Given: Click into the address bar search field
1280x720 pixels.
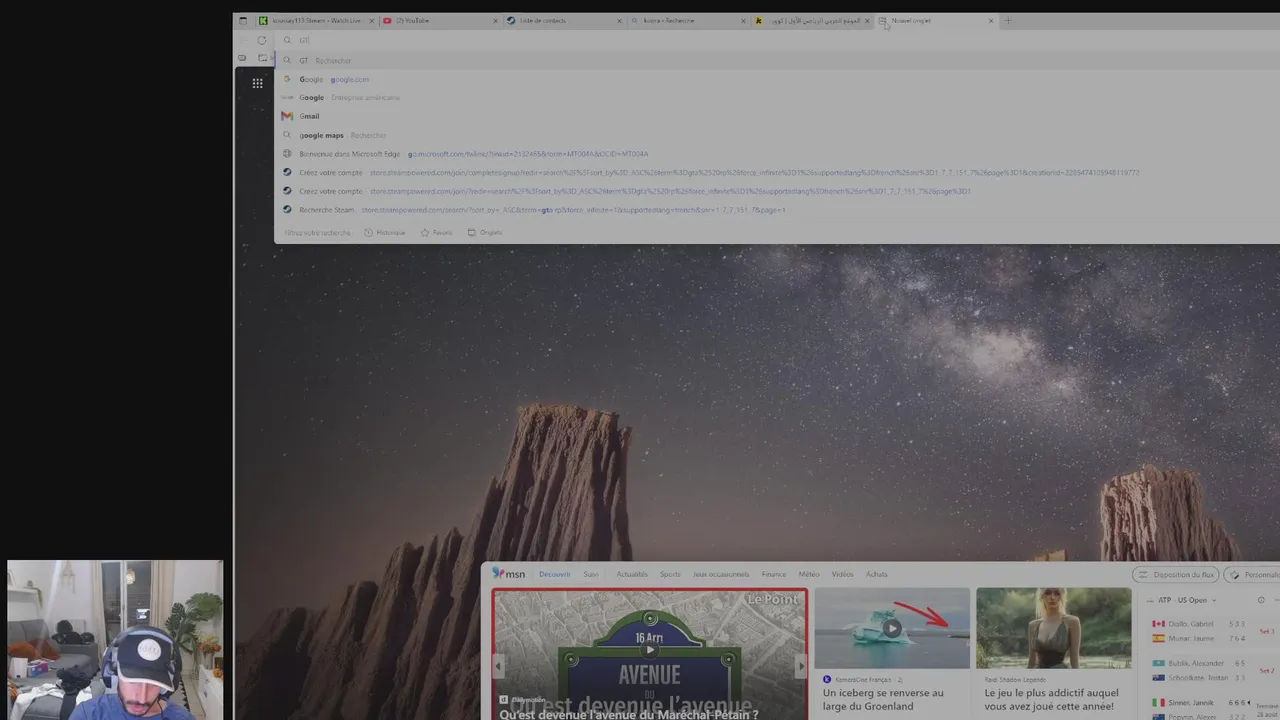Looking at the screenshot, I should click(x=776, y=41).
